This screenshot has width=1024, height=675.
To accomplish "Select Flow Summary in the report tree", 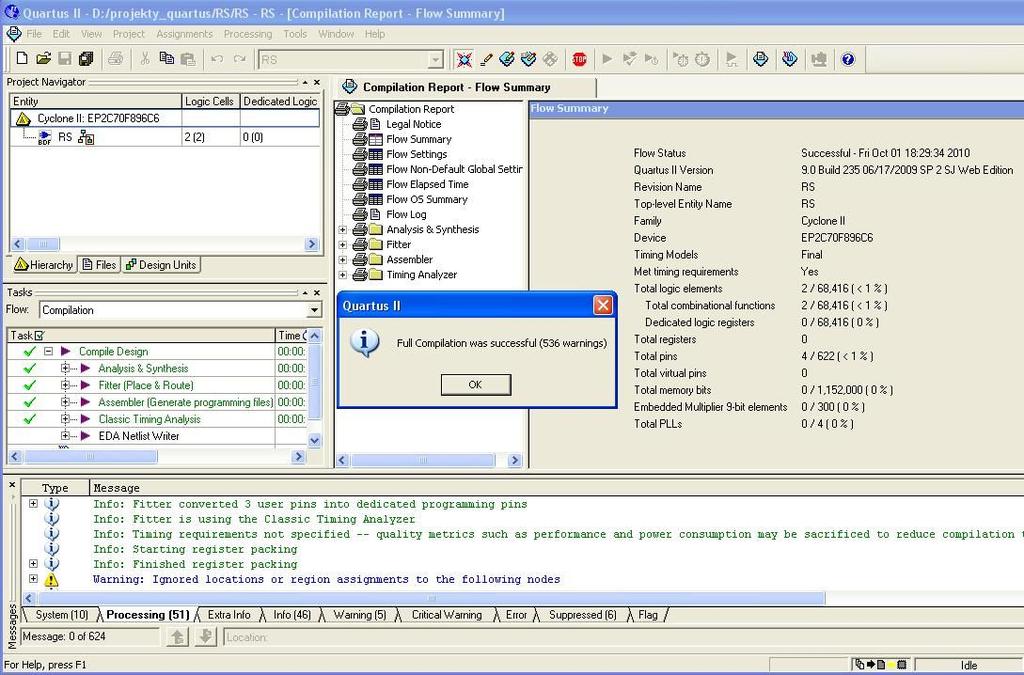I will pyautogui.click(x=419, y=139).
